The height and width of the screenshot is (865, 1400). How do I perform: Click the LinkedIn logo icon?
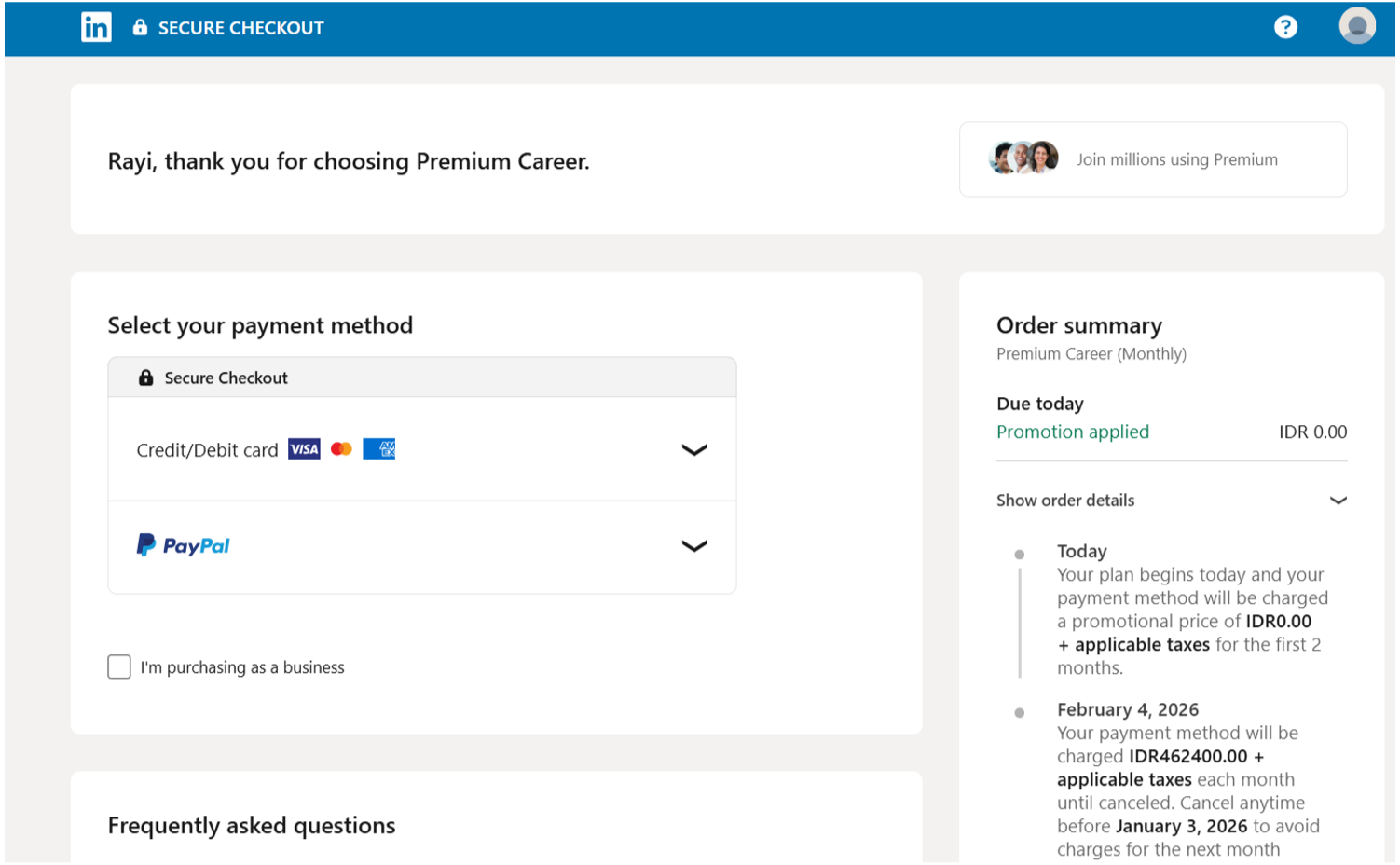(x=96, y=27)
